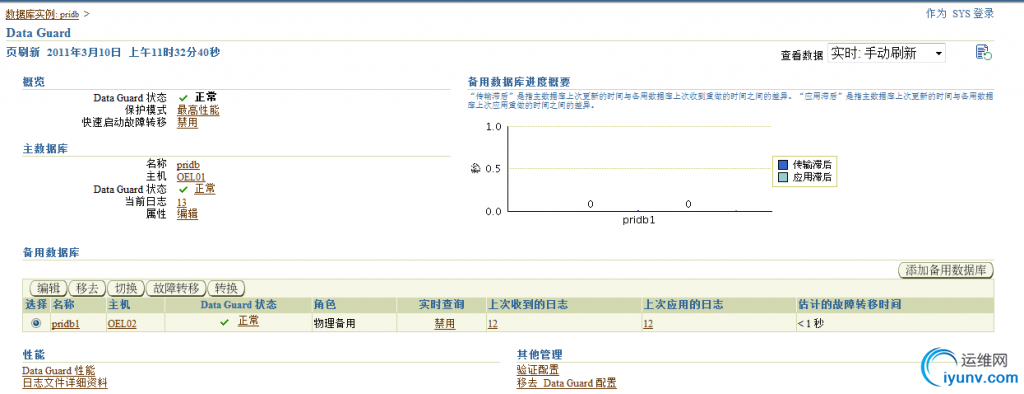1024x394 pixels.
Task: Click the 编辑 properties link
Action: tap(187, 214)
